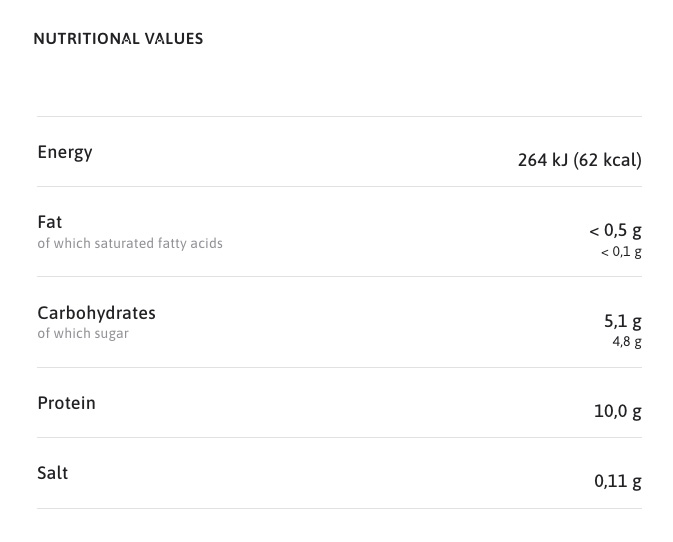Click the Salt row label
This screenshot has height=542, width=673.
tap(52, 473)
